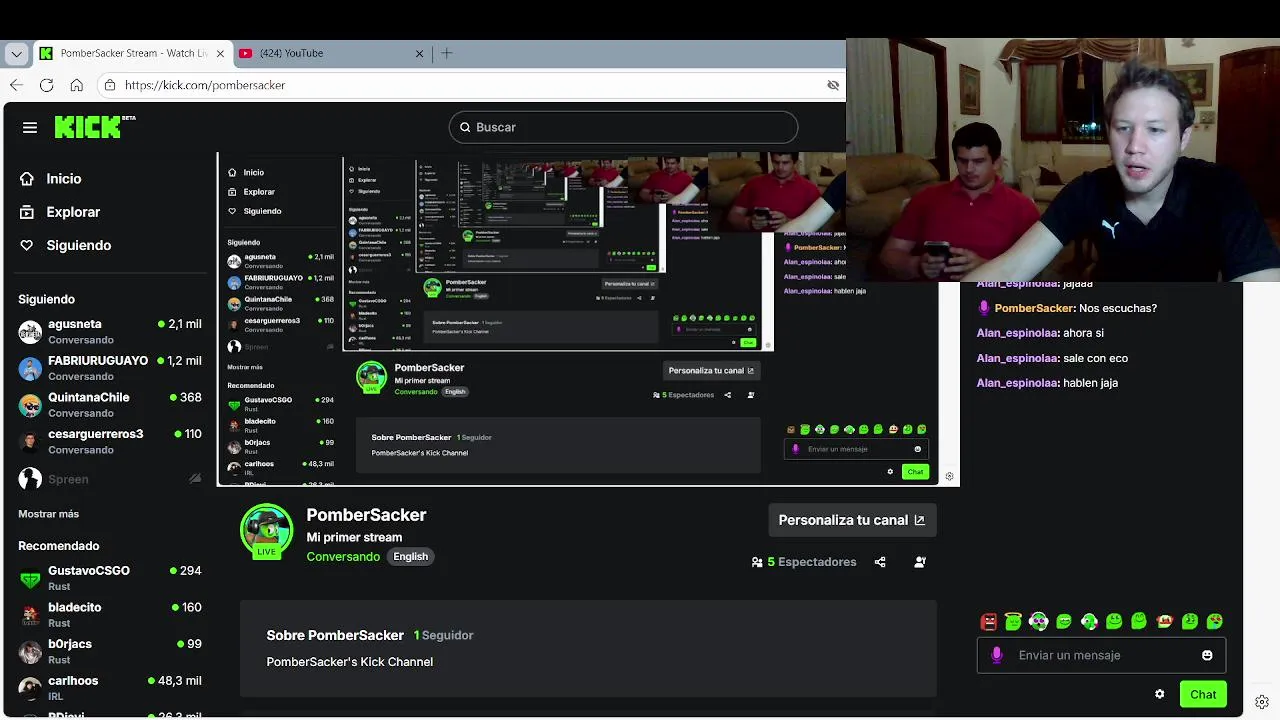Open GustavoCSGO recommended channel
The width and height of the screenshot is (1280, 720).
click(x=110, y=577)
